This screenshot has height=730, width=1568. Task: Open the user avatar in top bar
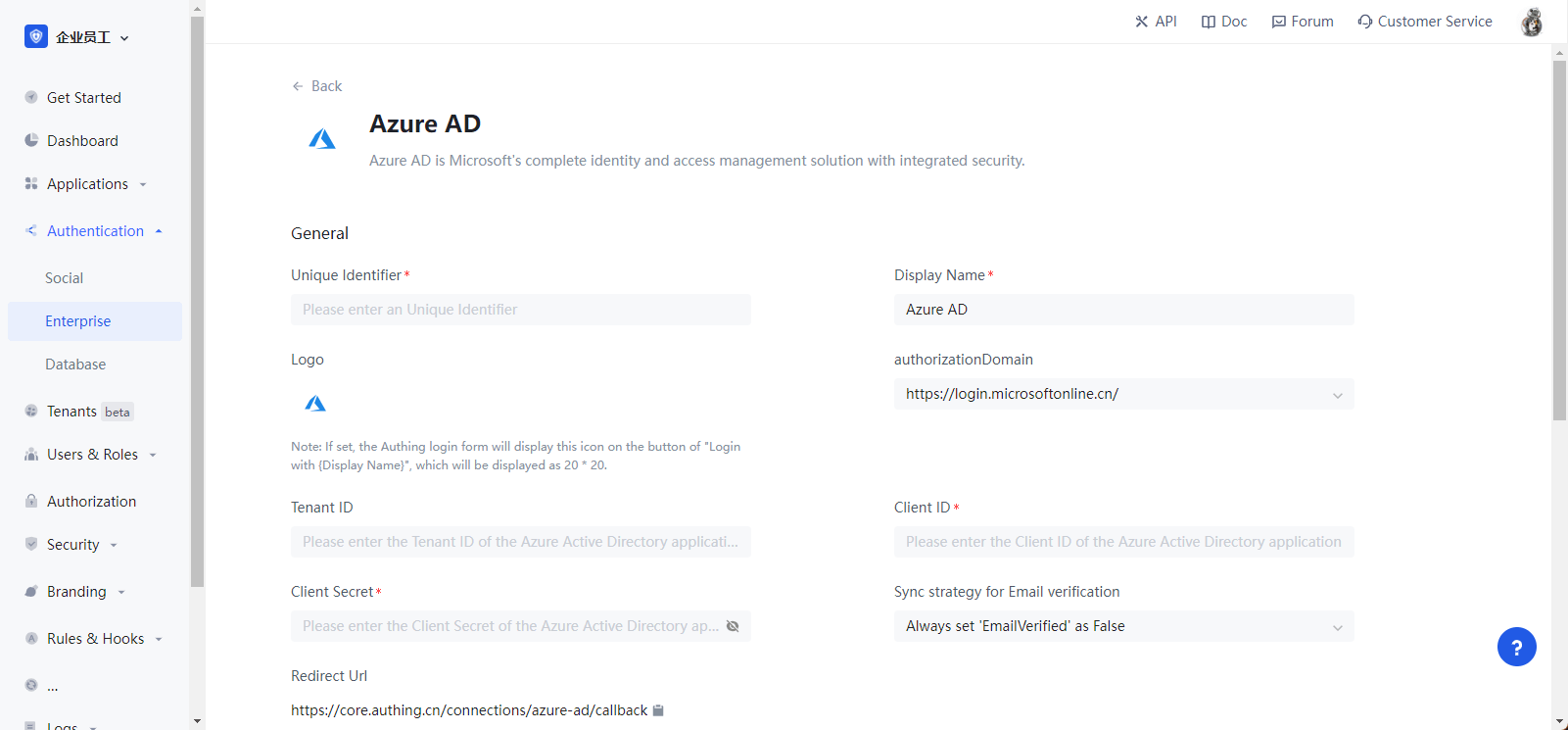pyautogui.click(x=1531, y=22)
